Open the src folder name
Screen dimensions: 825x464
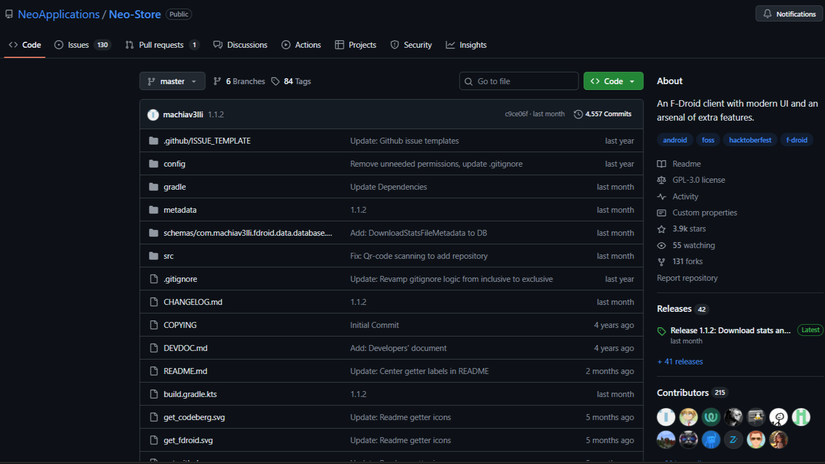coord(168,256)
